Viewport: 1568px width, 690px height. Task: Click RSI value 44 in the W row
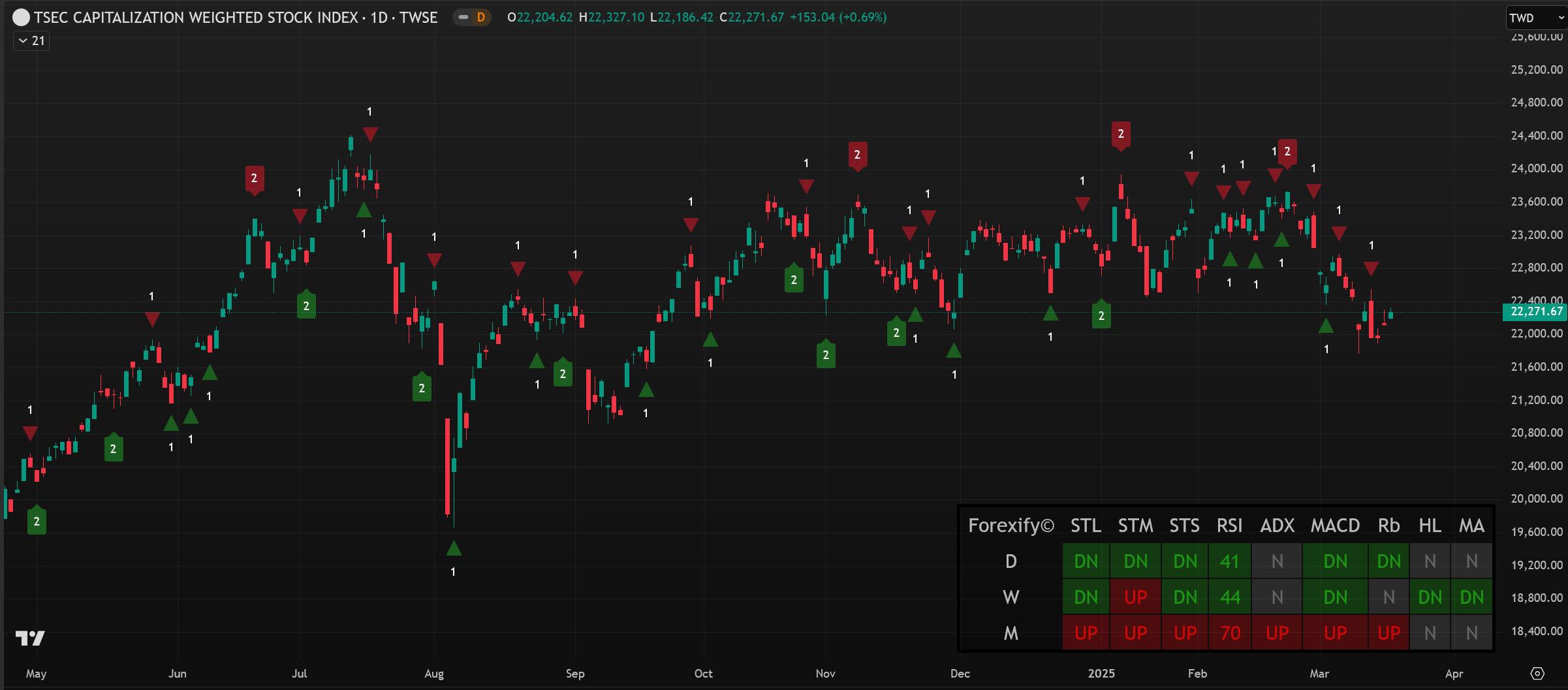point(1230,597)
